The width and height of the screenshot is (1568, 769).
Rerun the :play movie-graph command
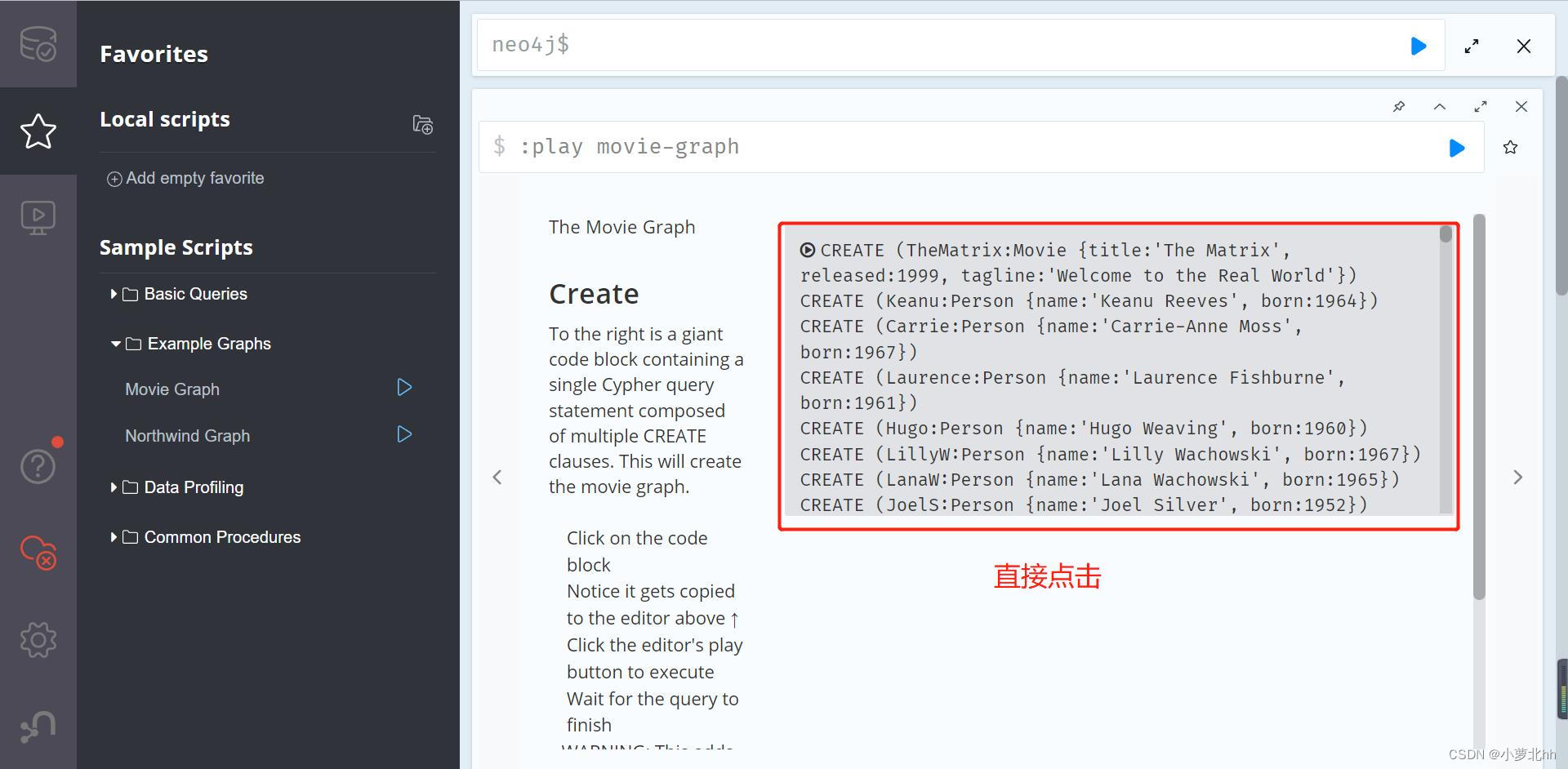coord(1456,148)
